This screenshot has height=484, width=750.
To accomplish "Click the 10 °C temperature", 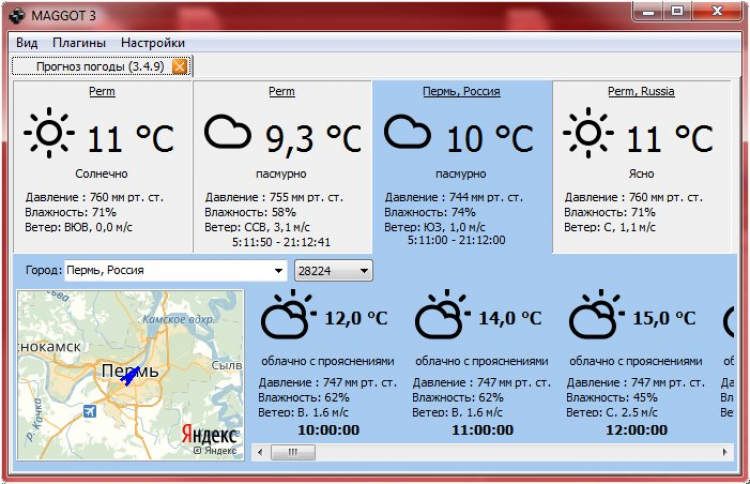I will 490,139.
